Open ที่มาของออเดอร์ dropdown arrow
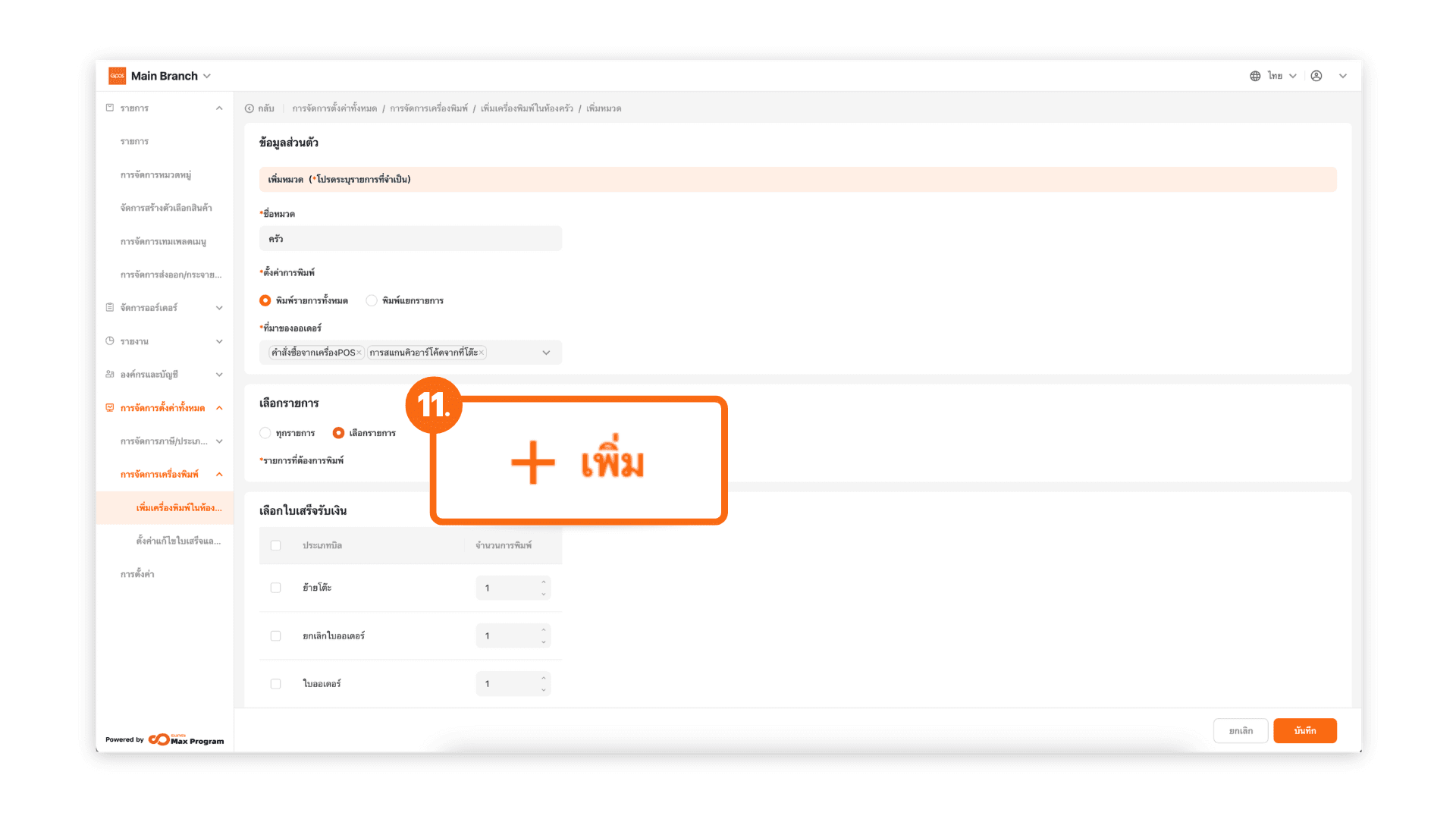Viewport: 1456px width, 819px height. pyautogui.click(x=546, y=353)
